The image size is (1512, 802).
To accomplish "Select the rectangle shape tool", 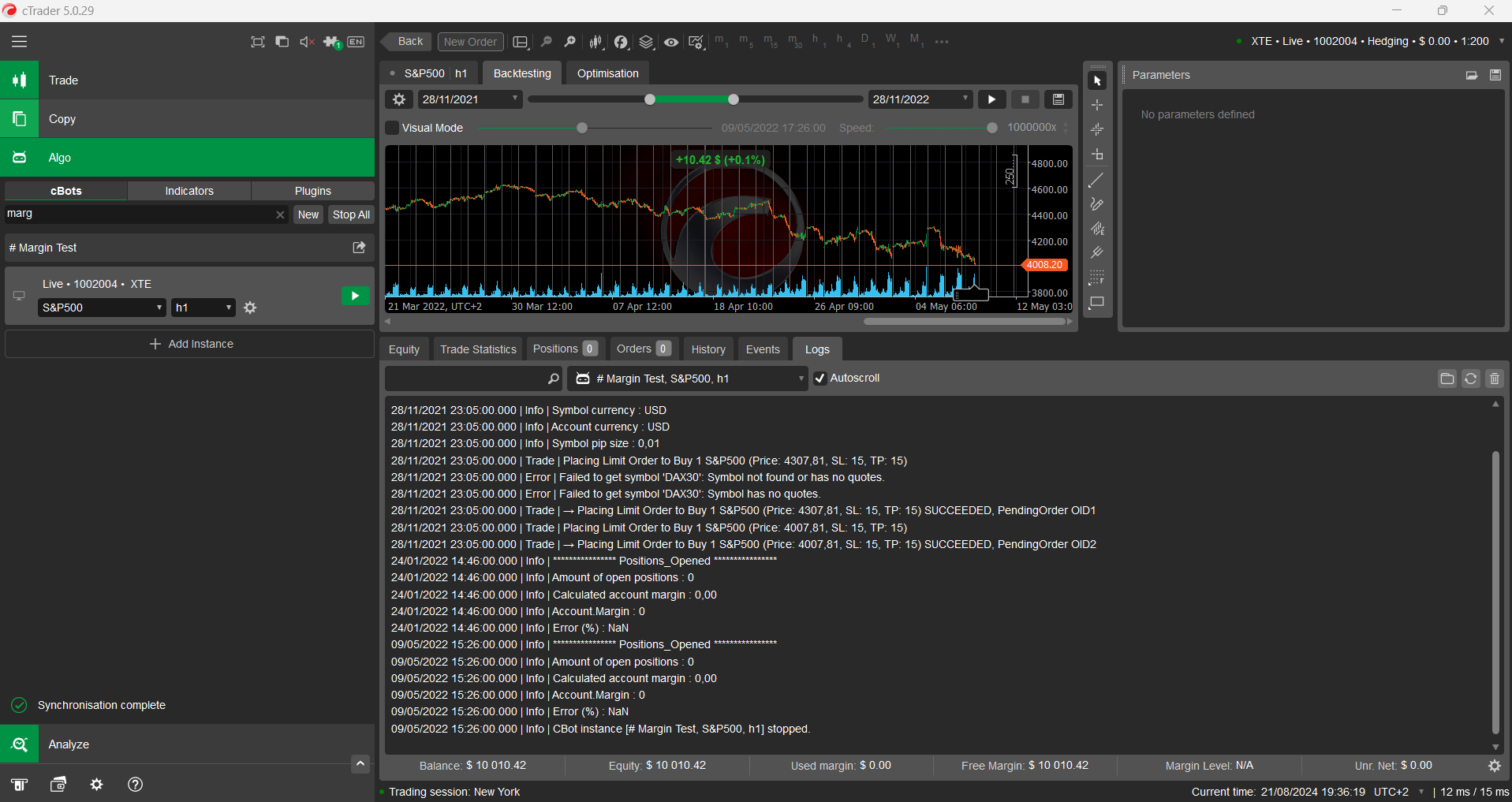I will click(x=1096, y=302).
